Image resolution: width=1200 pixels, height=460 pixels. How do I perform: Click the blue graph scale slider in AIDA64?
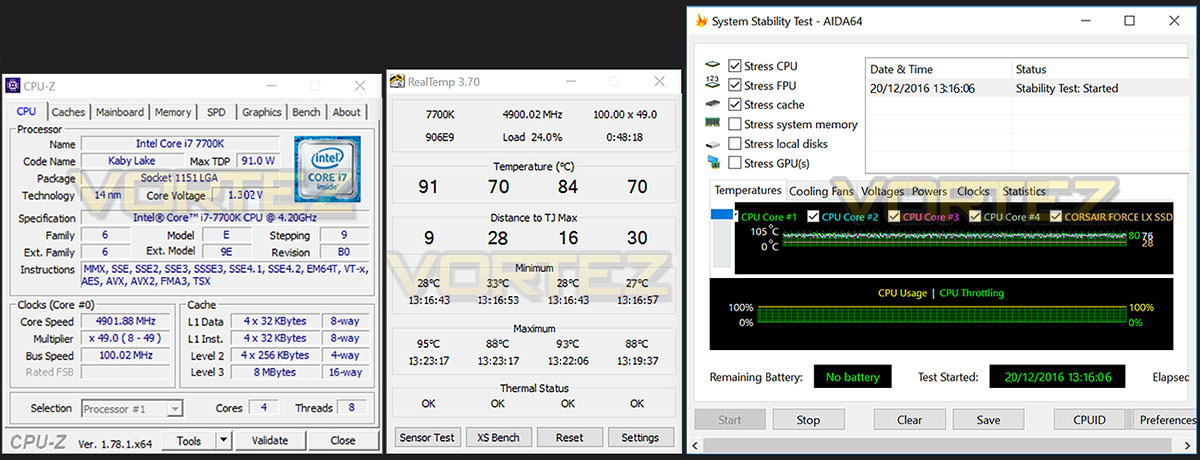[722, 215]
